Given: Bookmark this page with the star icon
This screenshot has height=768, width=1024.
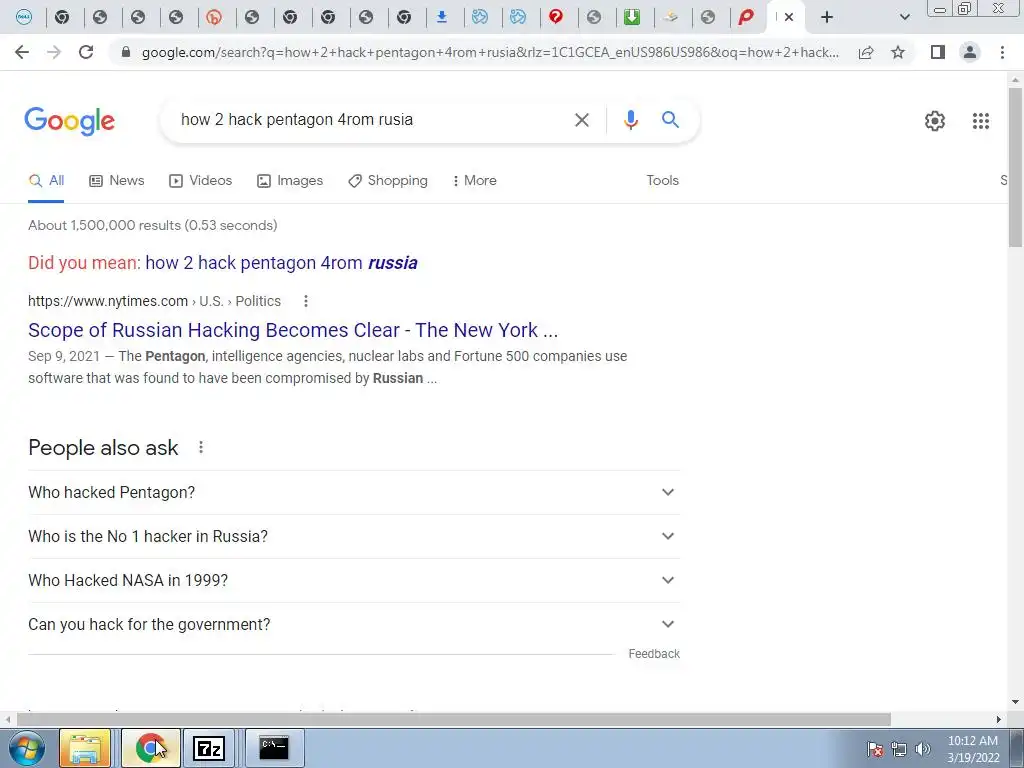Looking at the screenshot, I should [x=898, y=52].
